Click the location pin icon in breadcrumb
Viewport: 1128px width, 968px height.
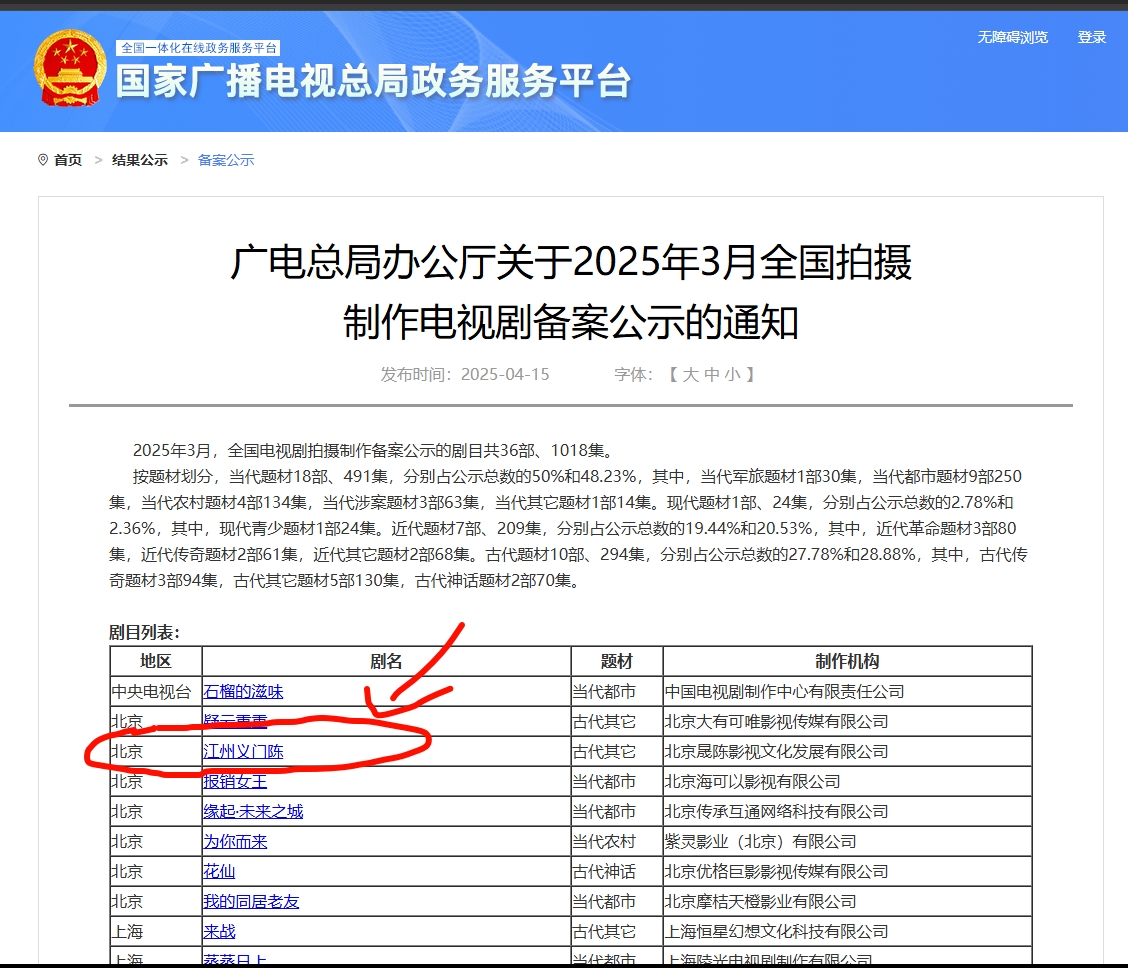pyautogui.click(x=43, y=160)
